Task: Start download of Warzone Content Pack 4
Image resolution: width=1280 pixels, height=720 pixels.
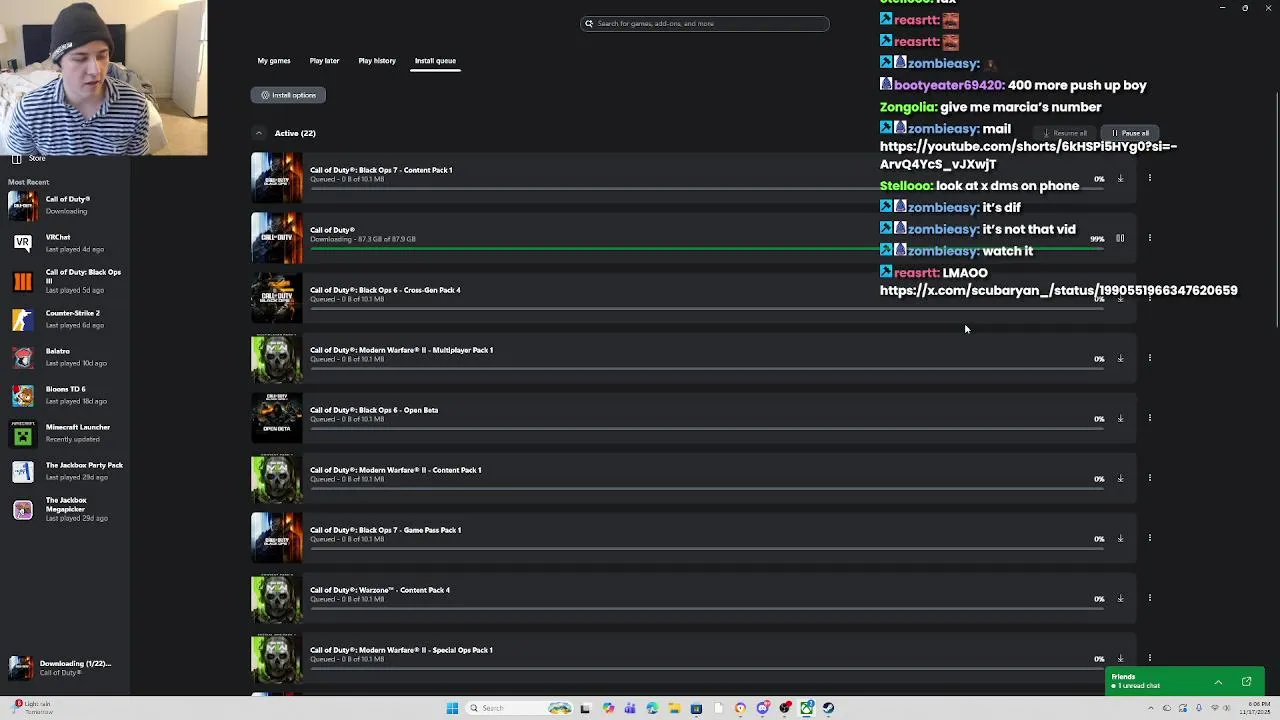Action: coord(1120,599)
